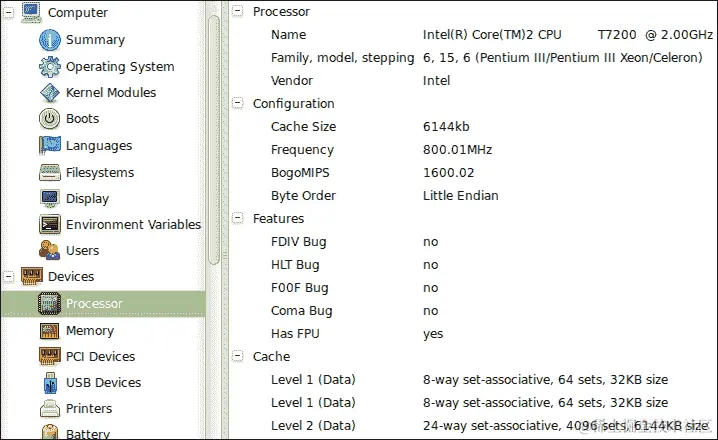Image resolution: width=718 pixels, height=440 pixels.
Task: Select the Vendor value 'Intel'
Action: 436,81
